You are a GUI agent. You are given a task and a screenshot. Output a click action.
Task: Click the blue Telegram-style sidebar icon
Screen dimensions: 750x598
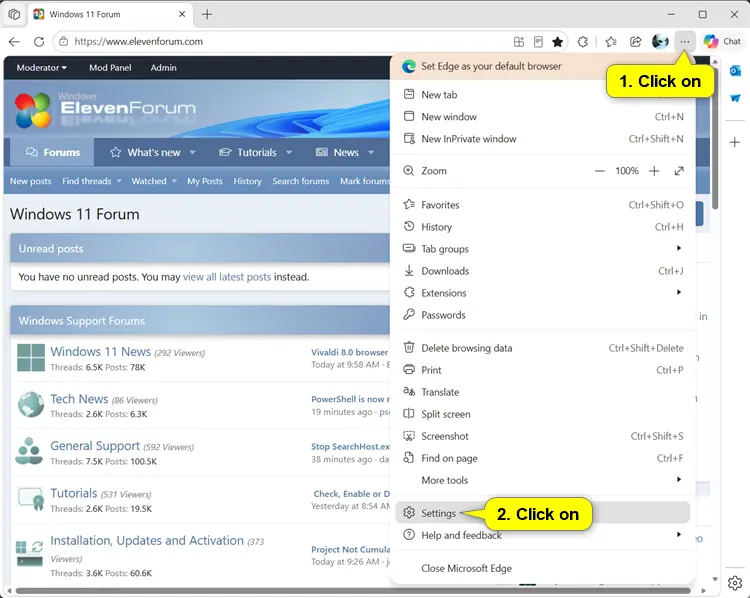(735, 98)
